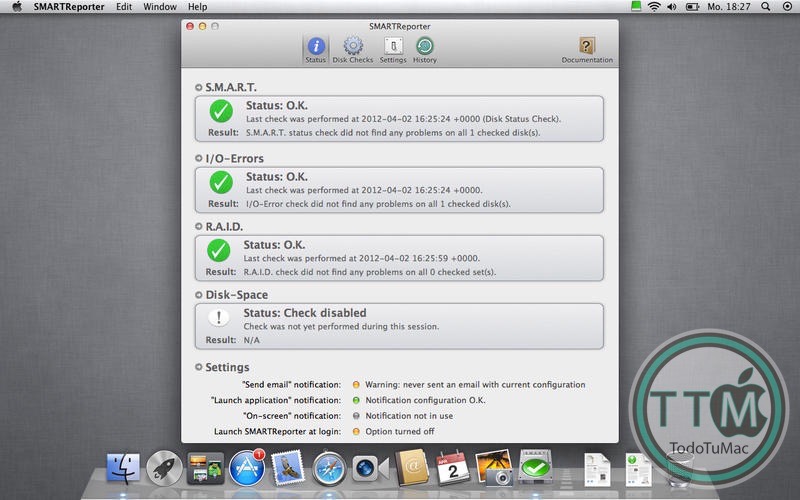This screenshot has width=800, height=500.
Task: Click the menu bar clock Mo. 18:27
Action: 729,7
